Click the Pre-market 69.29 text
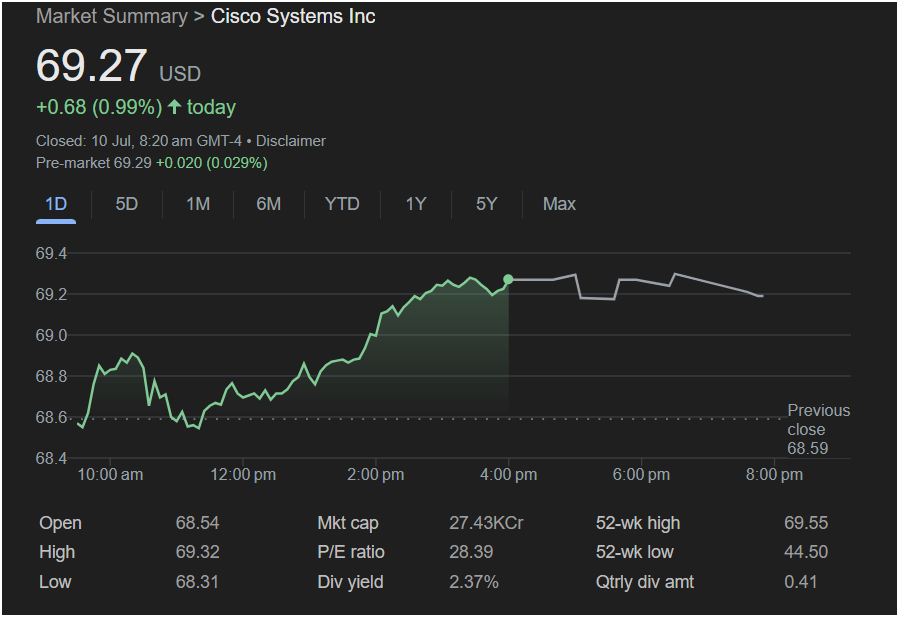 pos(93,163)
